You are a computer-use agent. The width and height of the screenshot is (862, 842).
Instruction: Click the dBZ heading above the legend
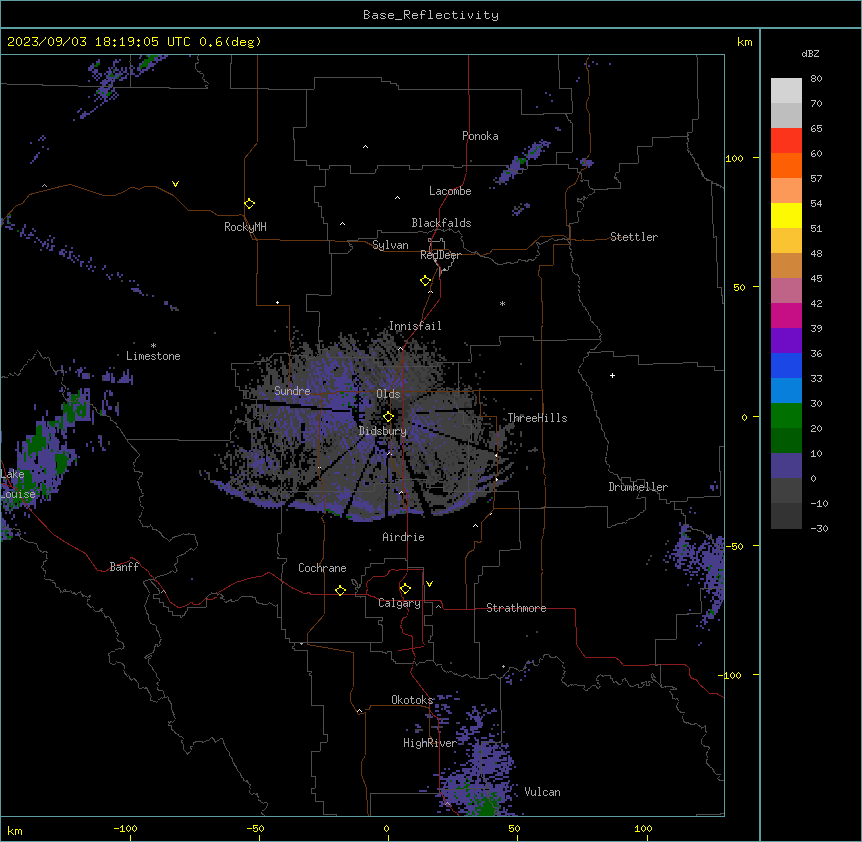[810, 53]
